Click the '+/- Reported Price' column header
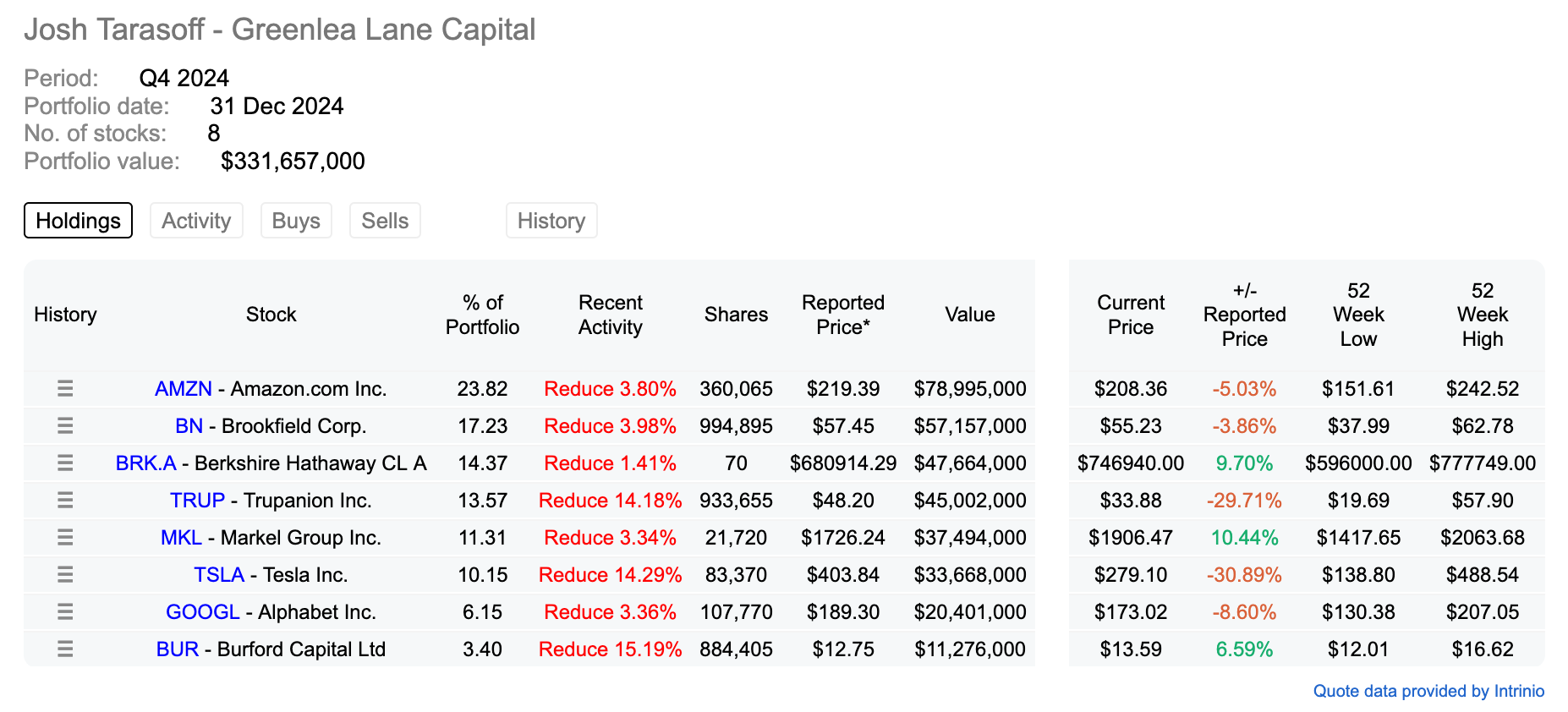The image size is (1568, 712). [1245, 315]
